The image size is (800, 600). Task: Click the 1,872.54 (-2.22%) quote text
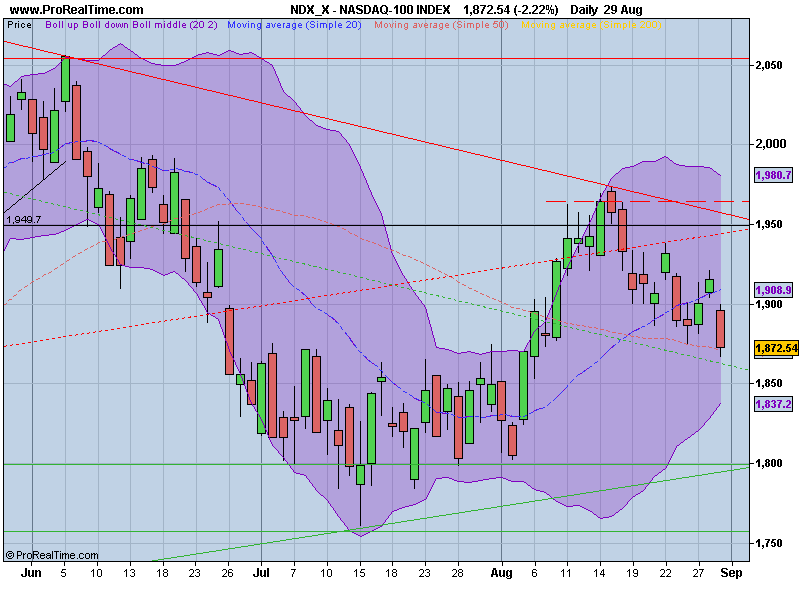510,9
